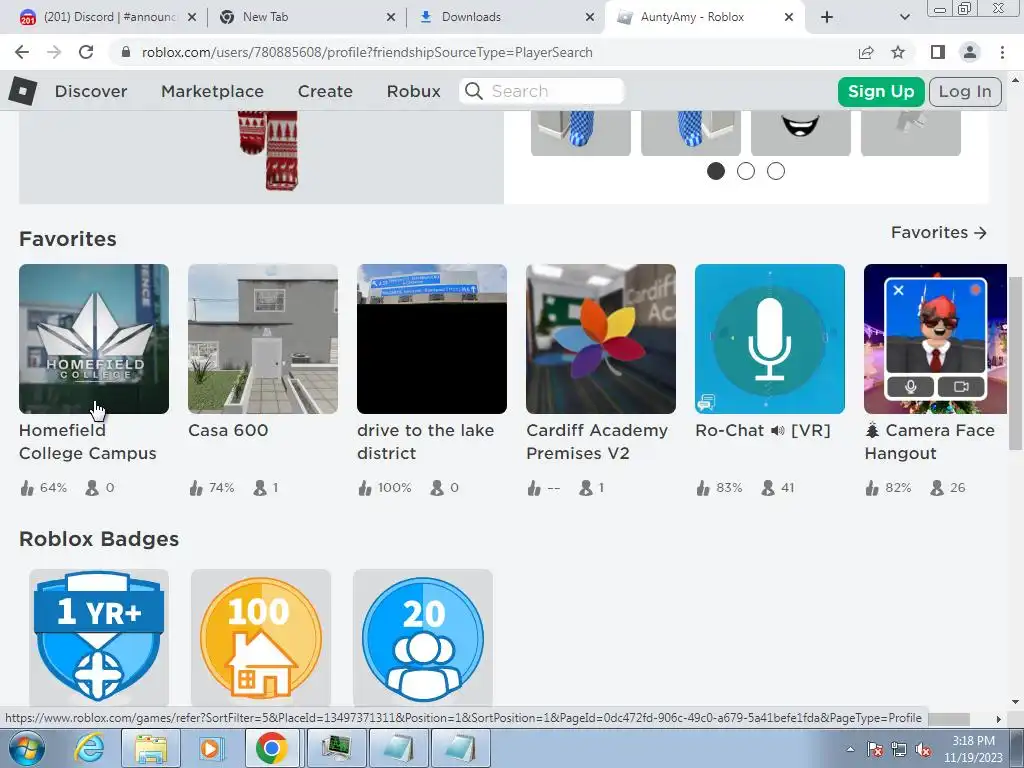
Task: Open Cardiff Academy Premises V2 link
Action: click(597, 441)
